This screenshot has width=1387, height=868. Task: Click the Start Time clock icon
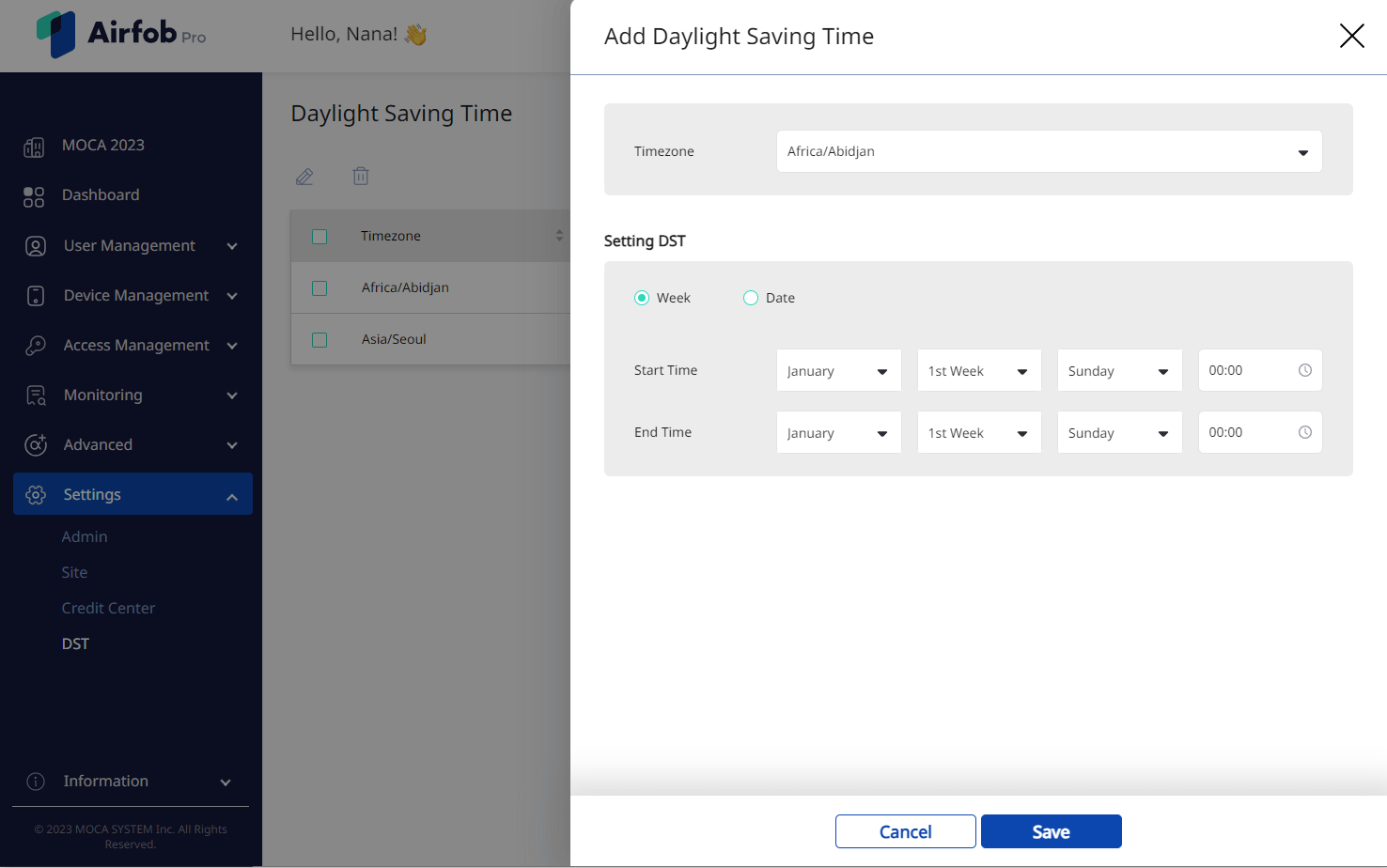click(x=1305, y=370)
